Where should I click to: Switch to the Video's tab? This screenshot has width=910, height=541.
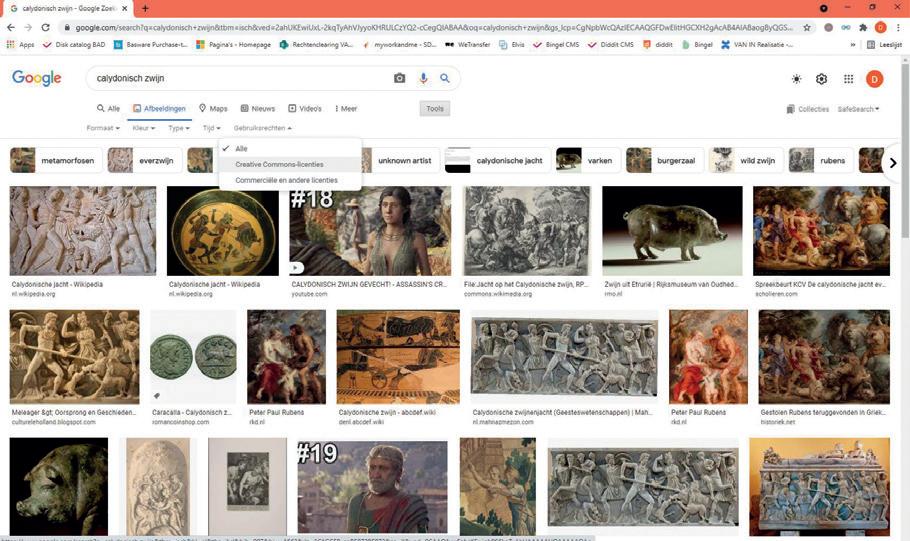click(305, 109)
